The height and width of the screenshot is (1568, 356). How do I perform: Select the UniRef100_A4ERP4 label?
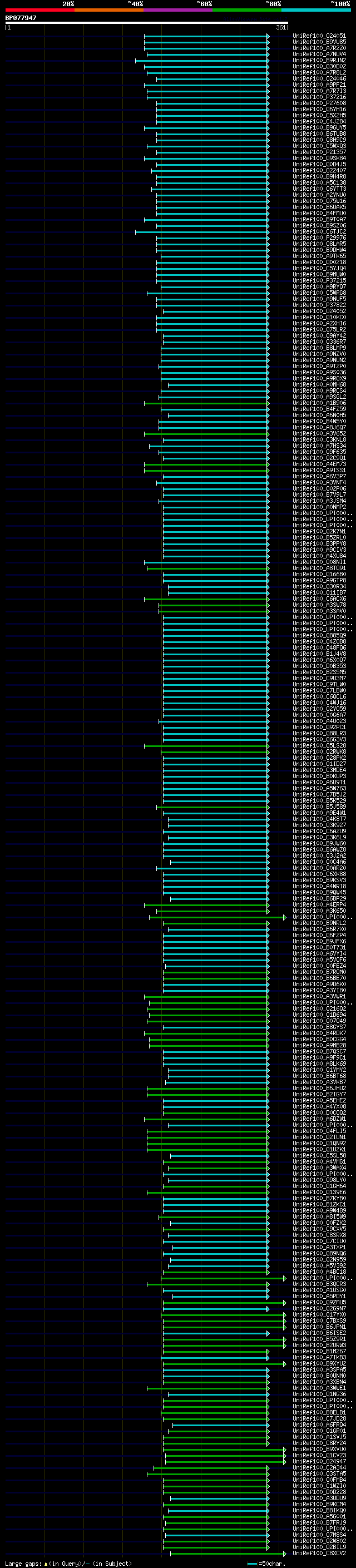(x=319, y=905)
